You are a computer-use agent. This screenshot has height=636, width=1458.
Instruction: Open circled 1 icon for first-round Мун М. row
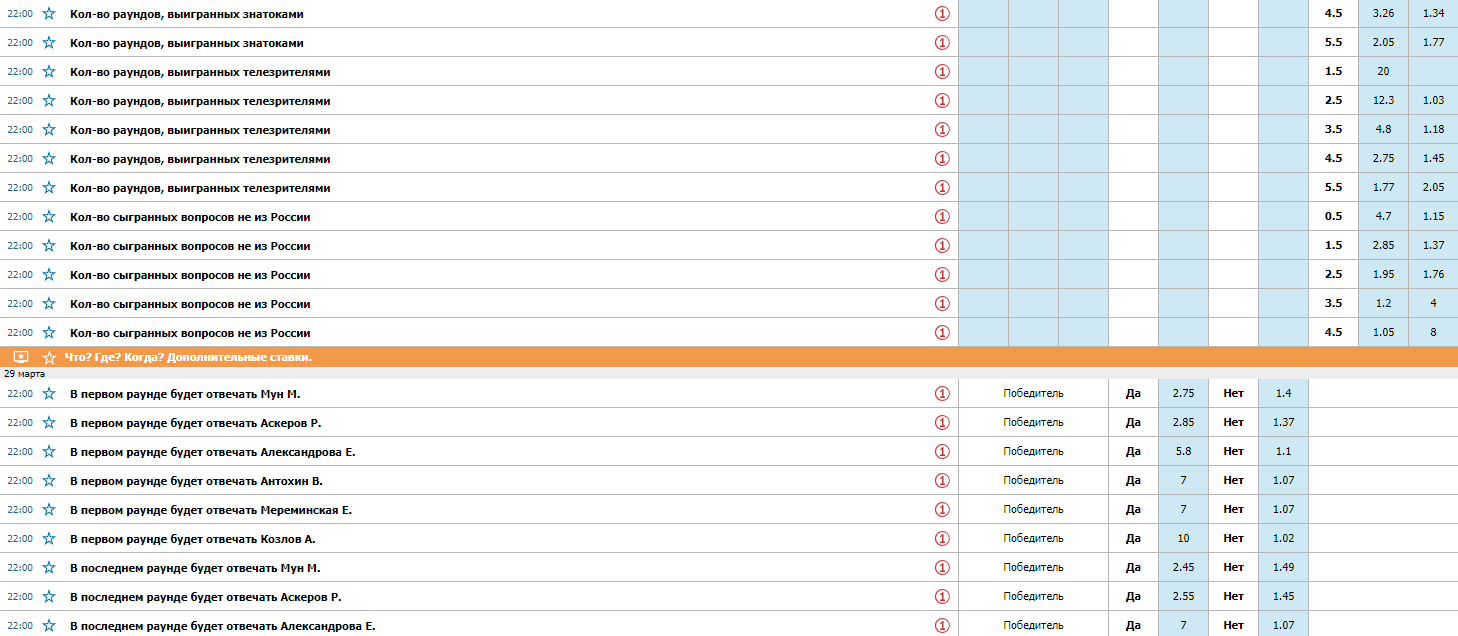941,394
